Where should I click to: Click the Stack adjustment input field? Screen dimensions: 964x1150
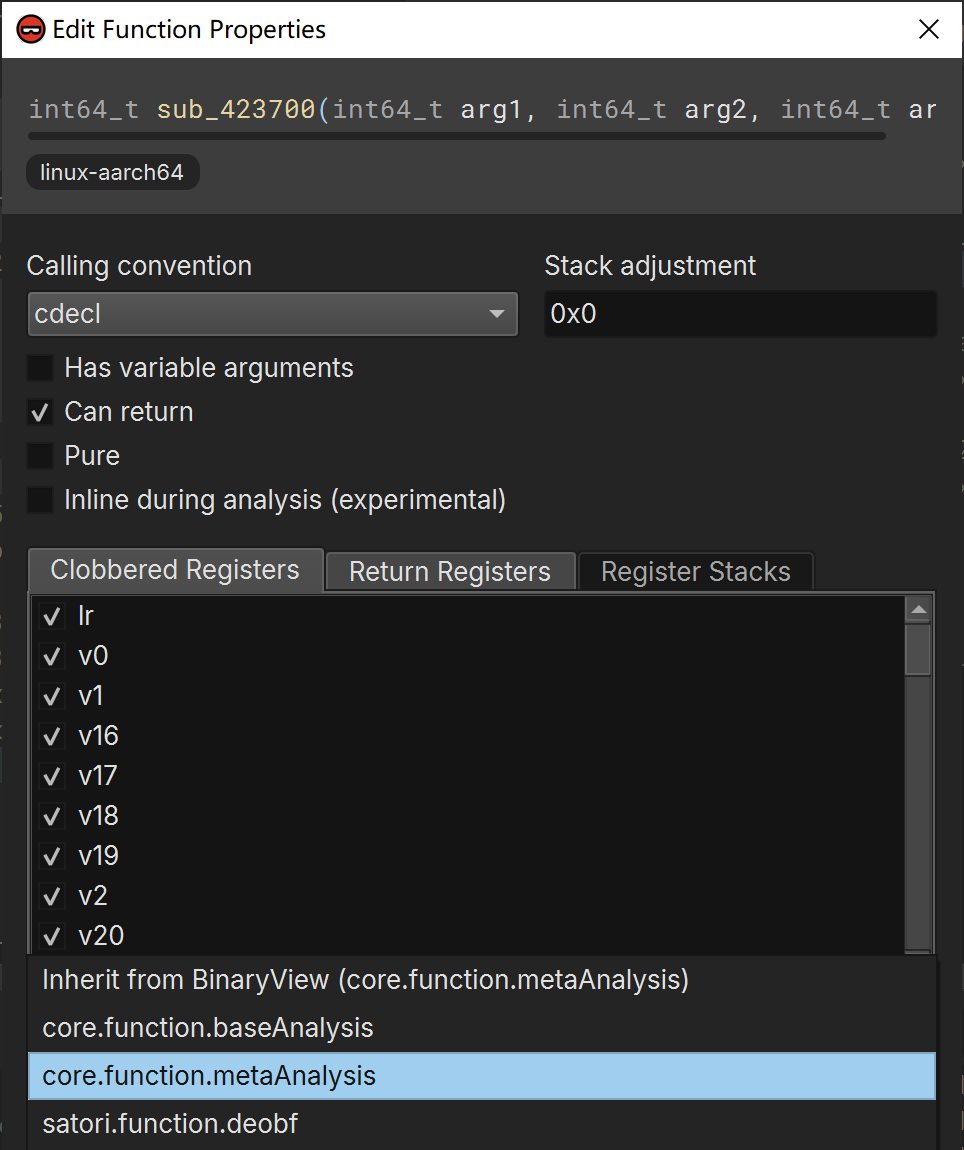[740, 314]
